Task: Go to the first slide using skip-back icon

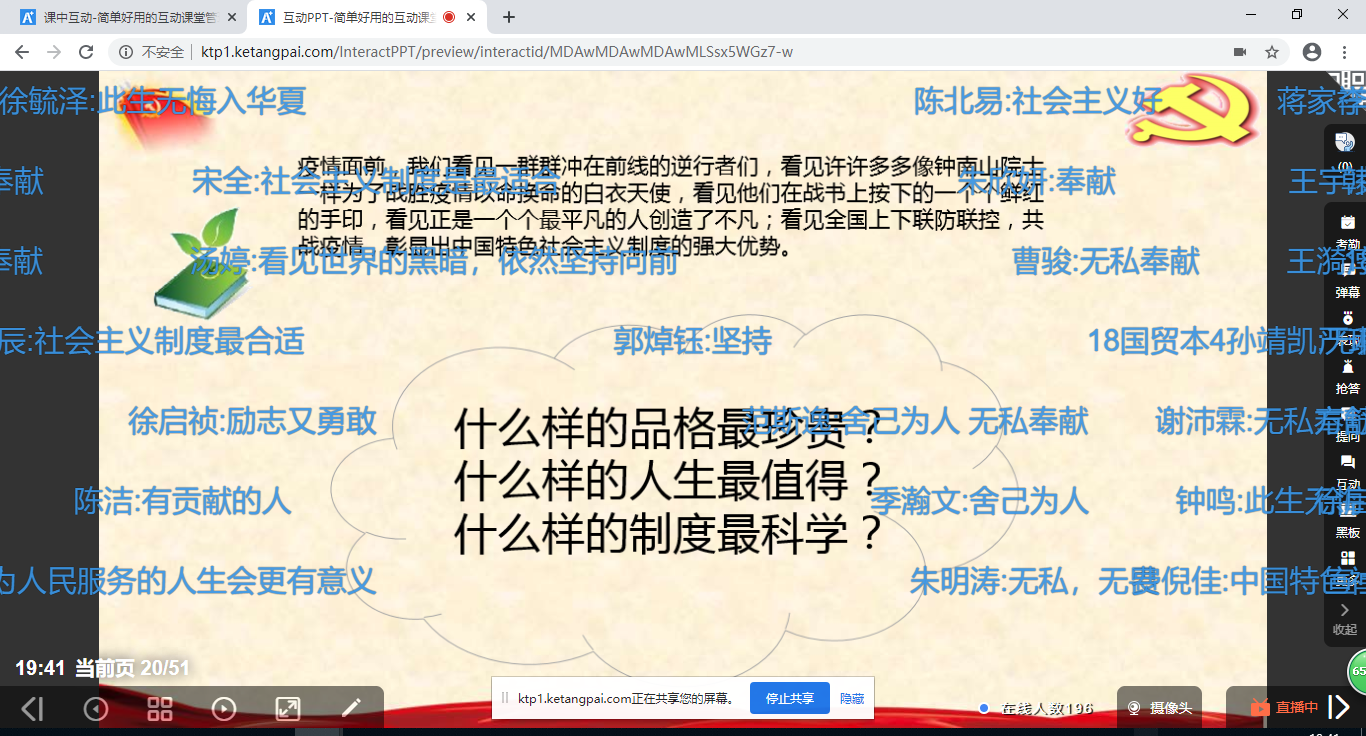Action: pyautogui.click(x=32, y=709)
